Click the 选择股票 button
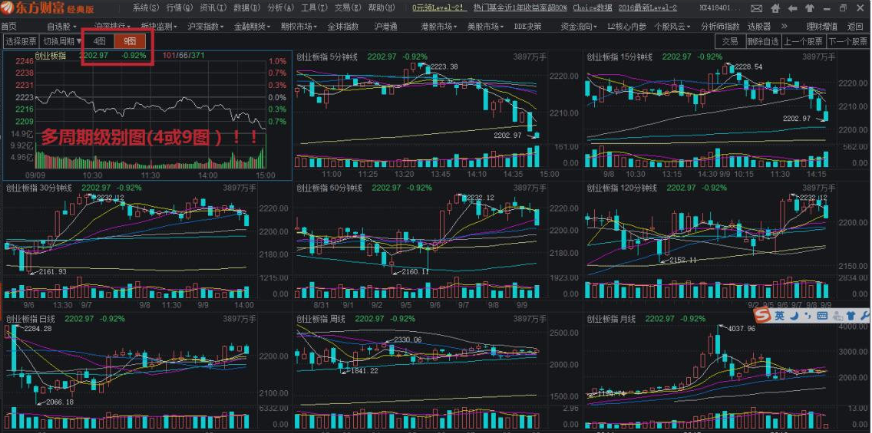The height and width of the screenshot is (433, 872). [19, 41]
